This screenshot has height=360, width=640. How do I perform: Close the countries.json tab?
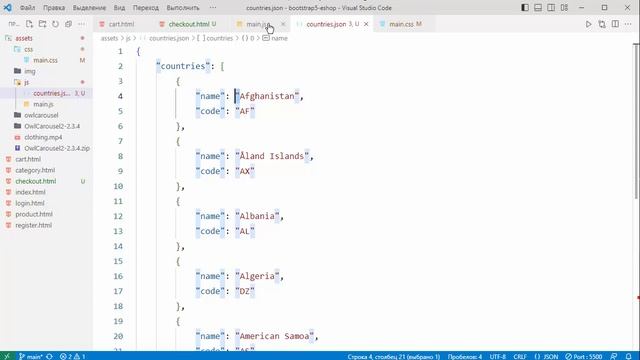[x=366, y=24]
